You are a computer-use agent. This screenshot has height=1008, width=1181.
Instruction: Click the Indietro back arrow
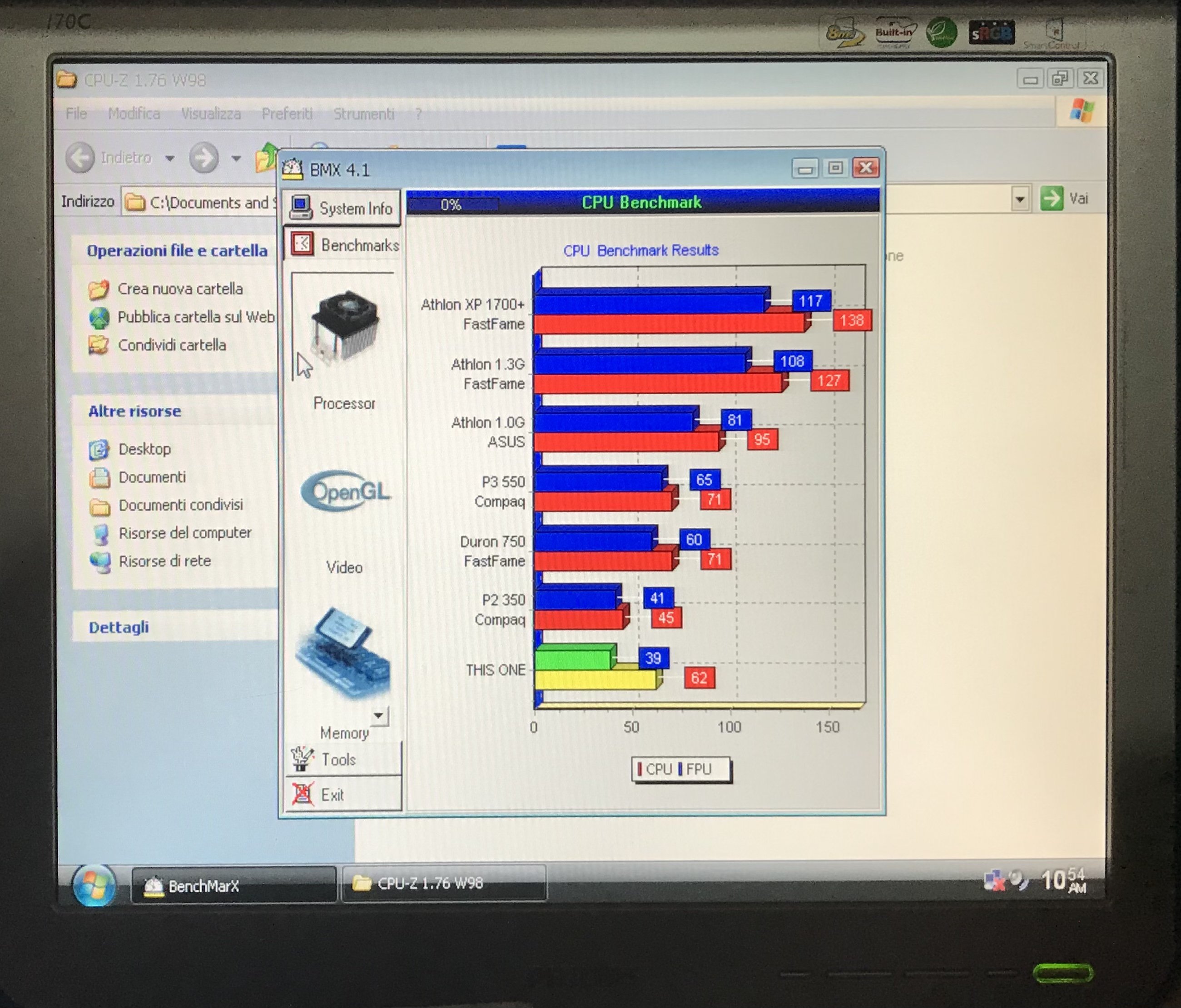point(80,157)
